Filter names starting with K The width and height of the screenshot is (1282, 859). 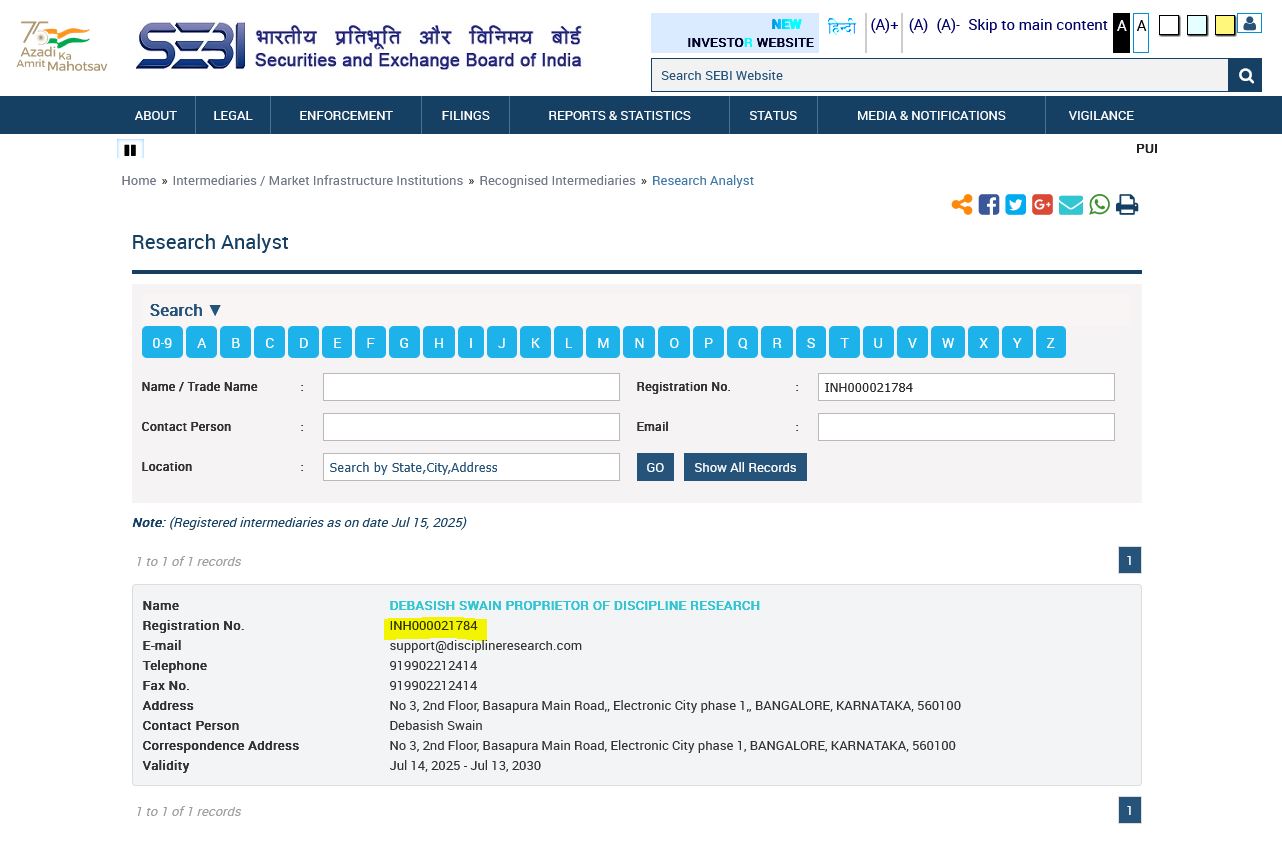[535, 343]
